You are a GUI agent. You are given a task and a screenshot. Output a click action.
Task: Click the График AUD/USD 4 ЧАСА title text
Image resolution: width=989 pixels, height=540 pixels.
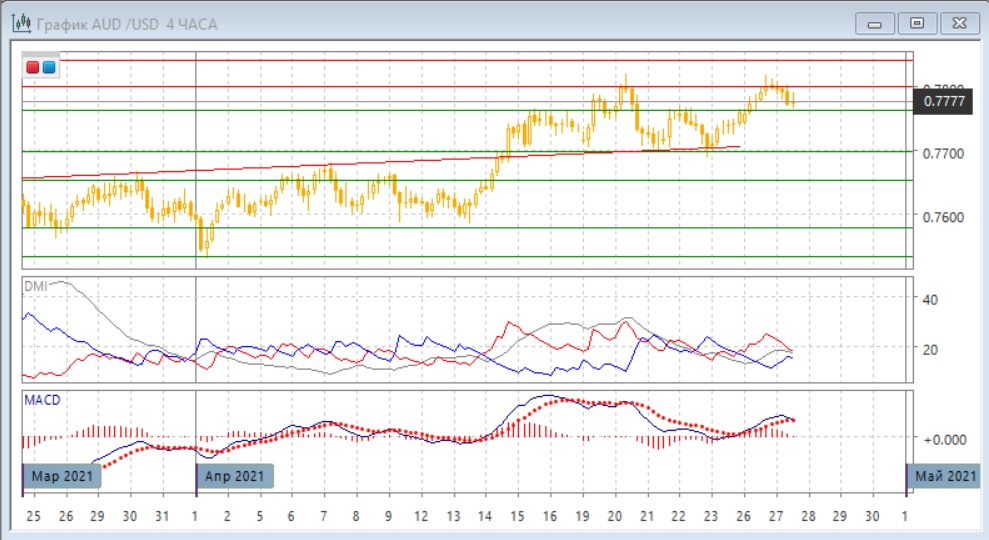pos(127,22)
